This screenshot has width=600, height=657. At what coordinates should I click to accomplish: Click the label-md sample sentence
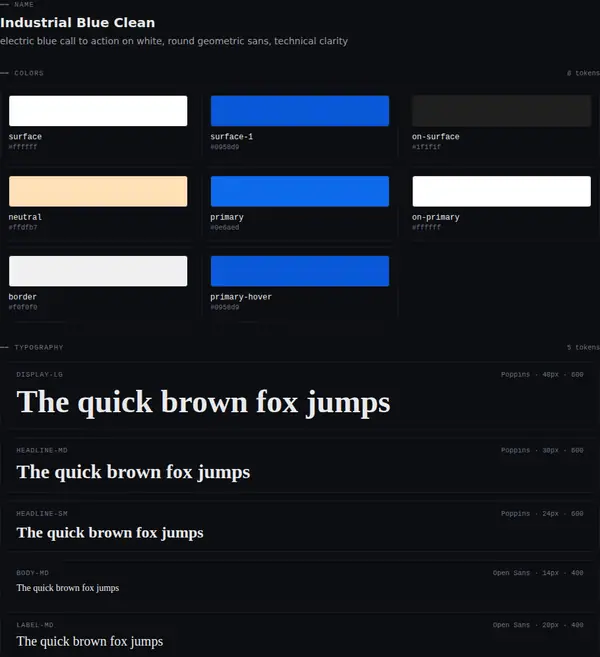tap(90, 642)
